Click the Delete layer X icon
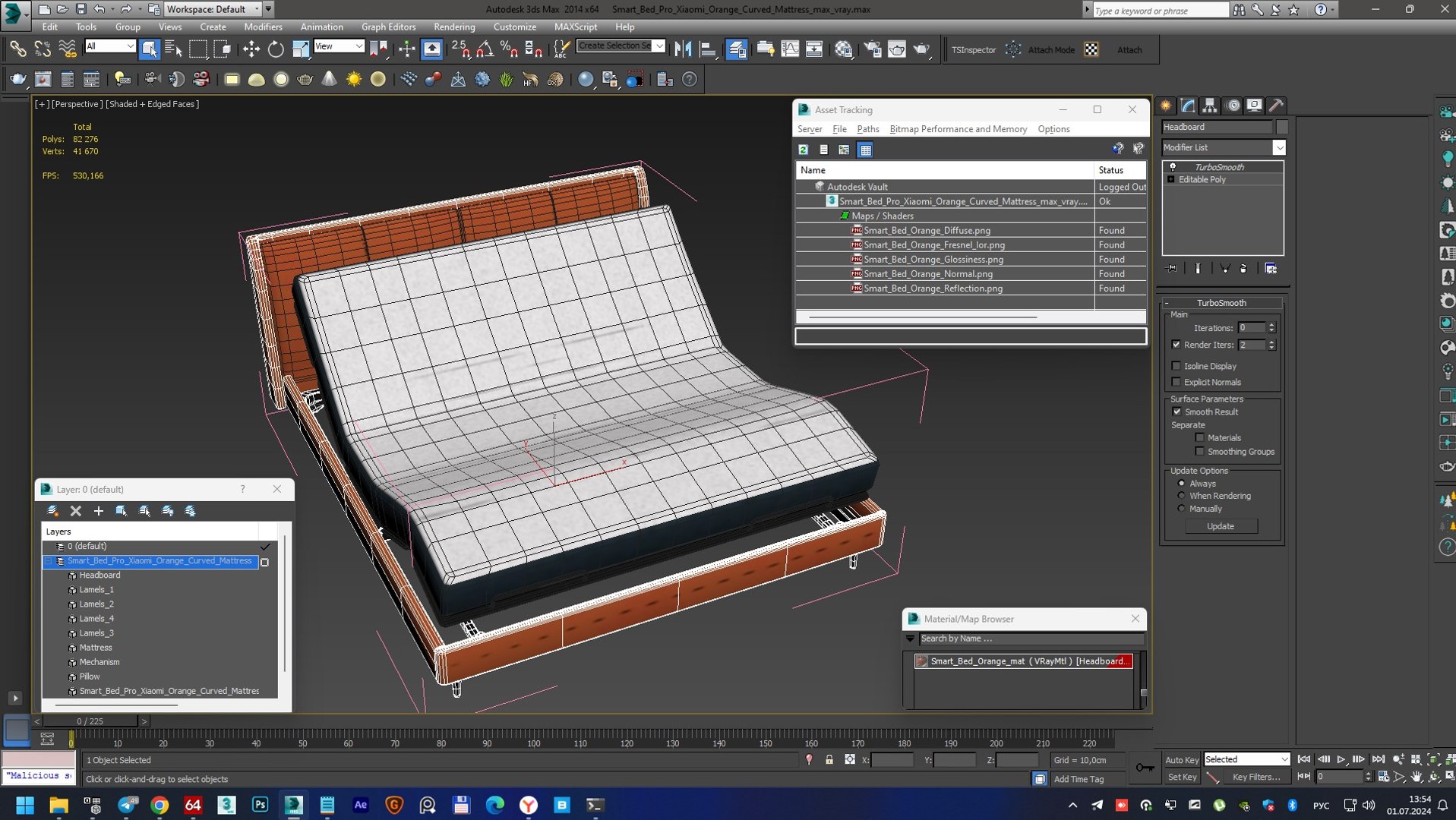The width and height of the screenshot is (1456, 820). click(x=75, y=511)
